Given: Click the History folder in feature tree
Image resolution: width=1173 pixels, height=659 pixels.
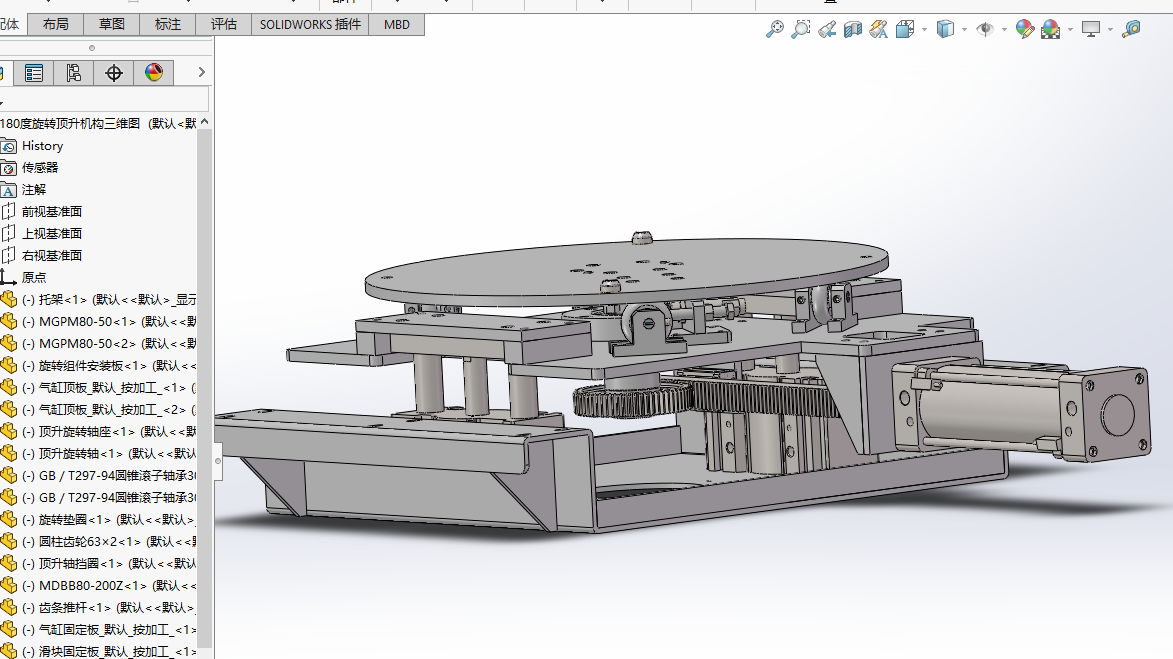Looking at the screenshot, I should click(42, 146).
